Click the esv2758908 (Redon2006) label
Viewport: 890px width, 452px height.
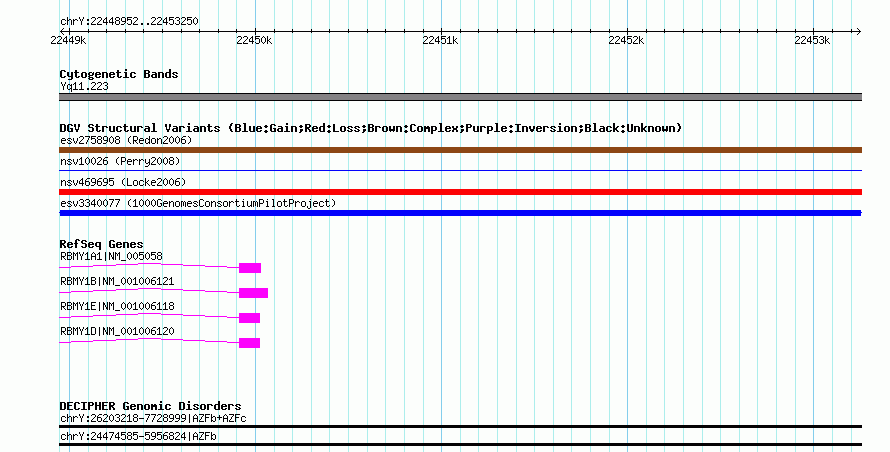click(126, 140)
